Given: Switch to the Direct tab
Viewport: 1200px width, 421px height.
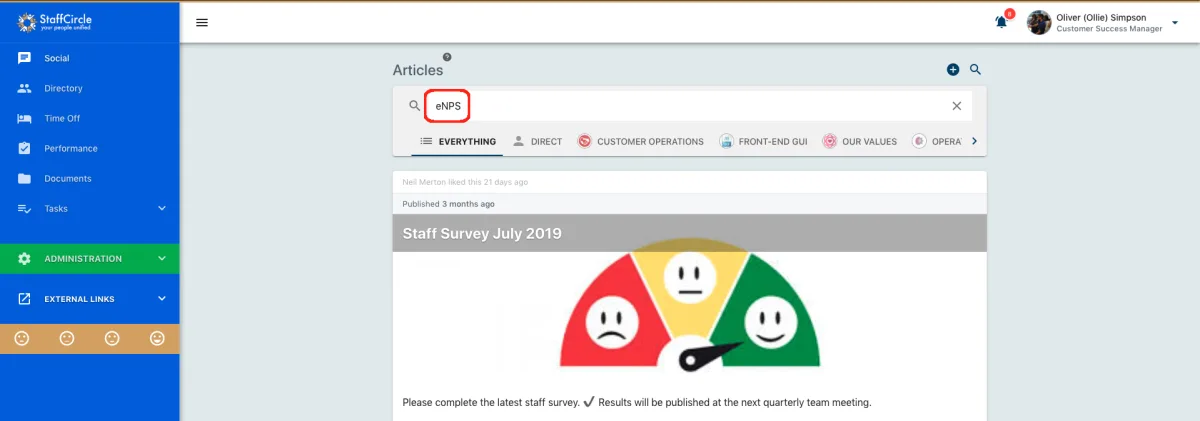Looking at the screenshot, I should tap(537, 141).
